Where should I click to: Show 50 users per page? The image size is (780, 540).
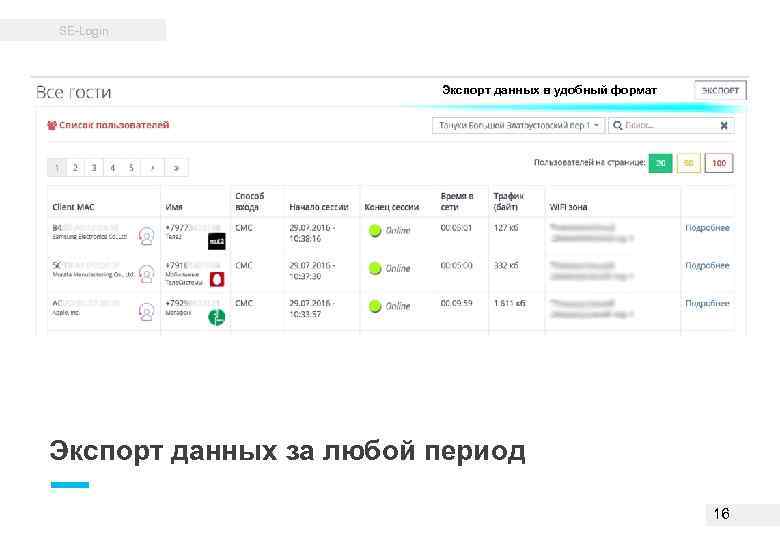pyautogui.click(x=688, y=163)
